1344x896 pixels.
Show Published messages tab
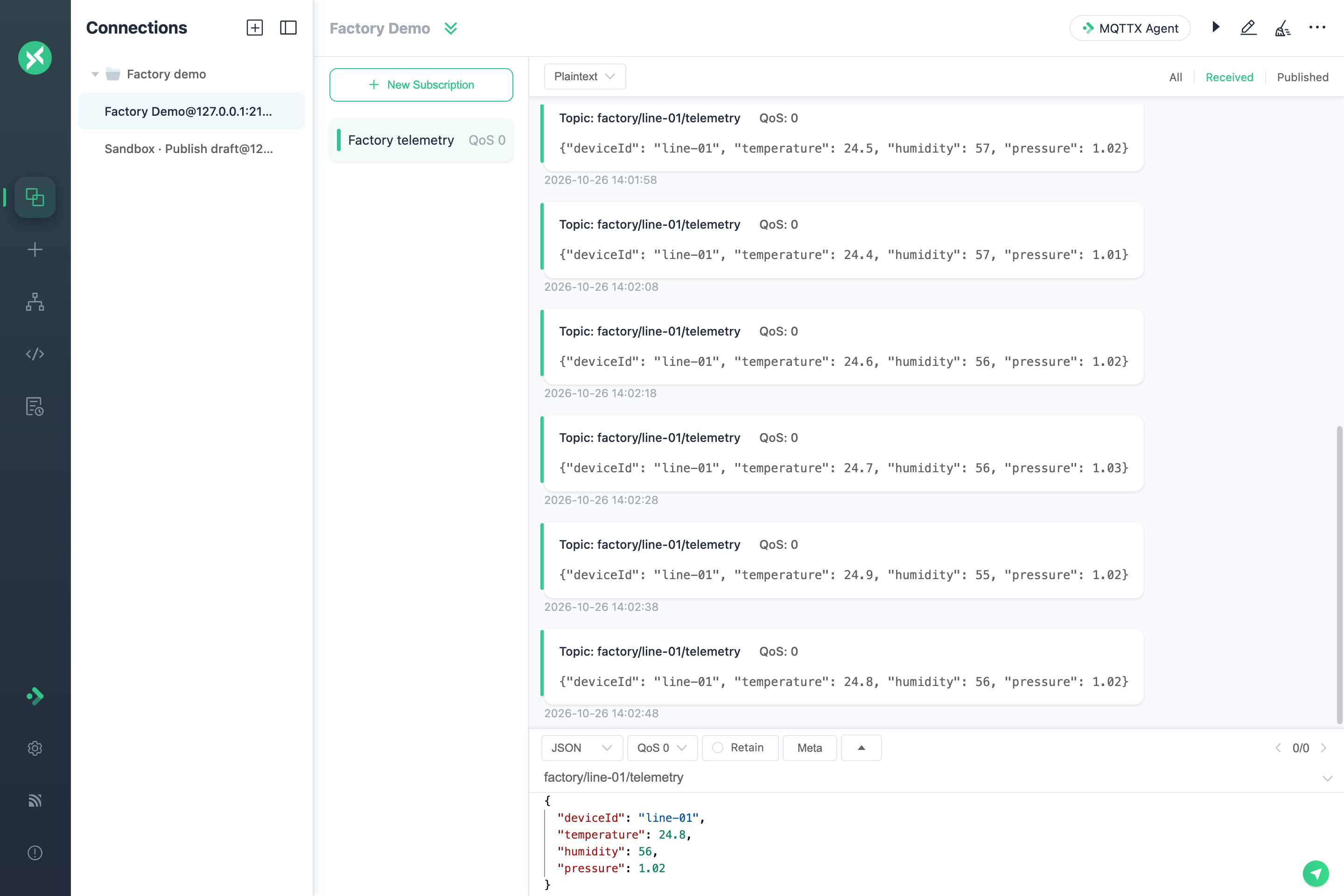(x=1302, y=77)
